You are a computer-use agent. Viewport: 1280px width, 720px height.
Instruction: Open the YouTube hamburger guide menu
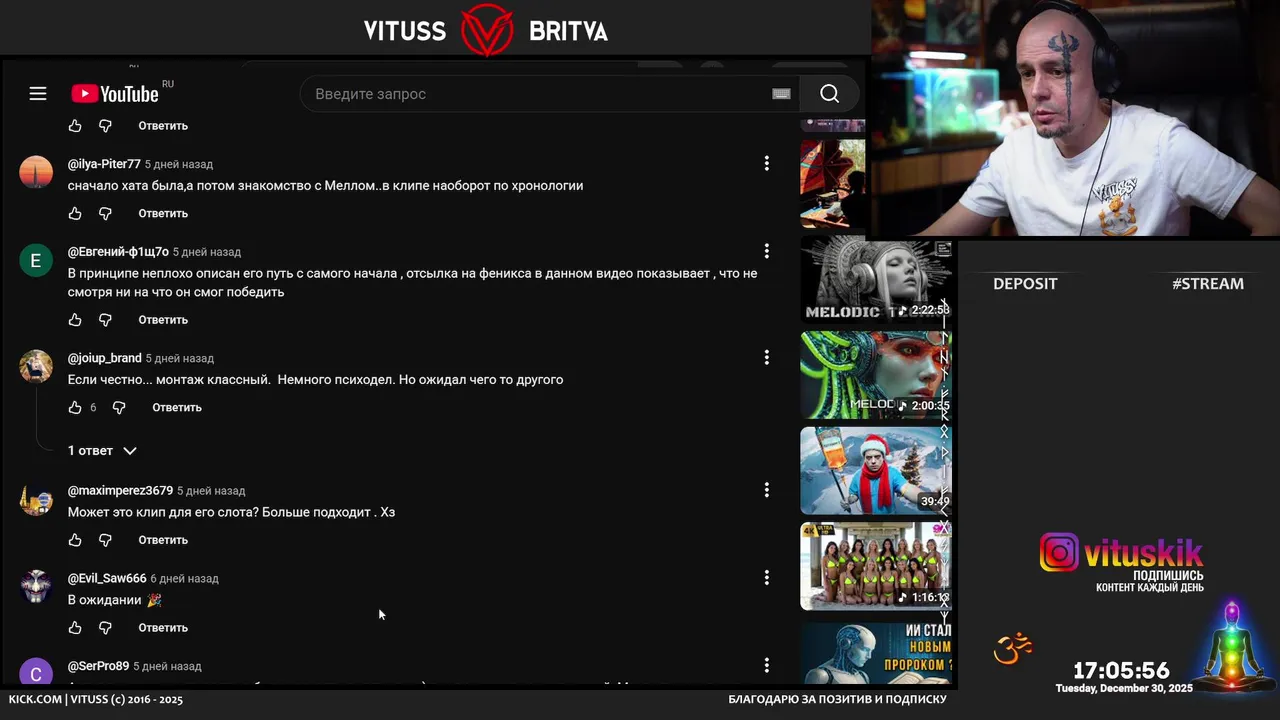coord(38,94)
